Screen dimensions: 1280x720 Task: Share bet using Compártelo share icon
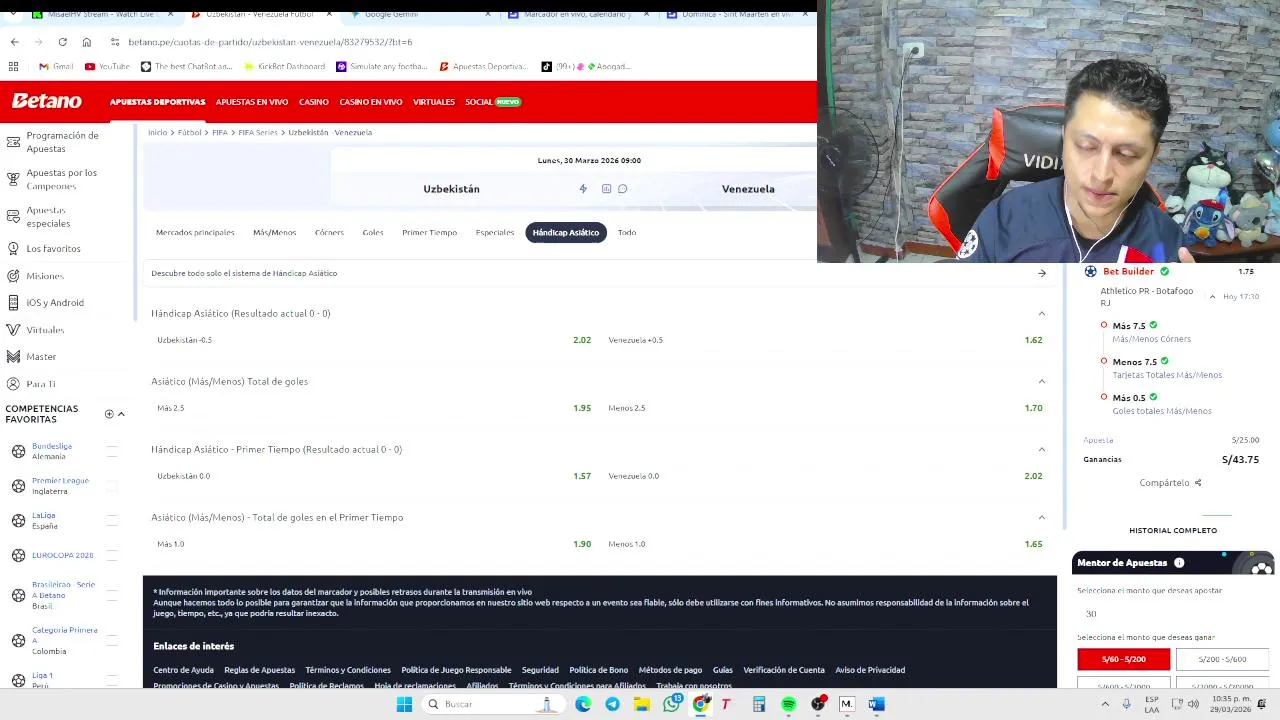(x=1197, y=483)
